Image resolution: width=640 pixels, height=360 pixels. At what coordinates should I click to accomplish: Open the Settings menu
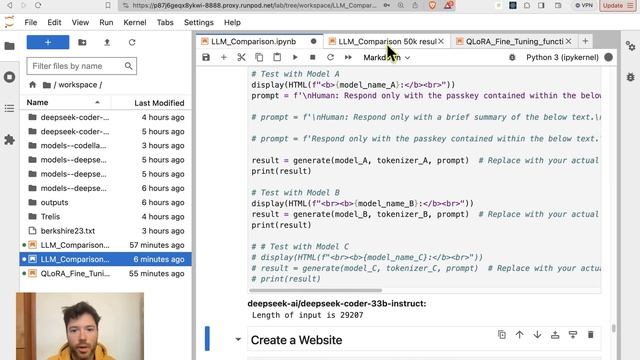pyautogui.click(x=199, y=22)
